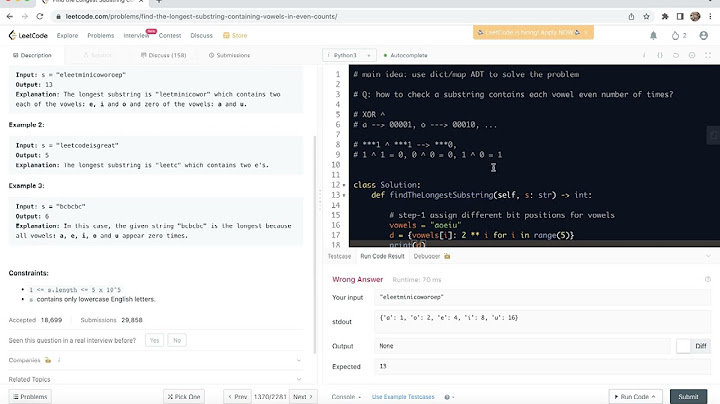This screenshot has height=404, width=720.
Task: Click the browser back arrow
Action: tap(10, 17)
